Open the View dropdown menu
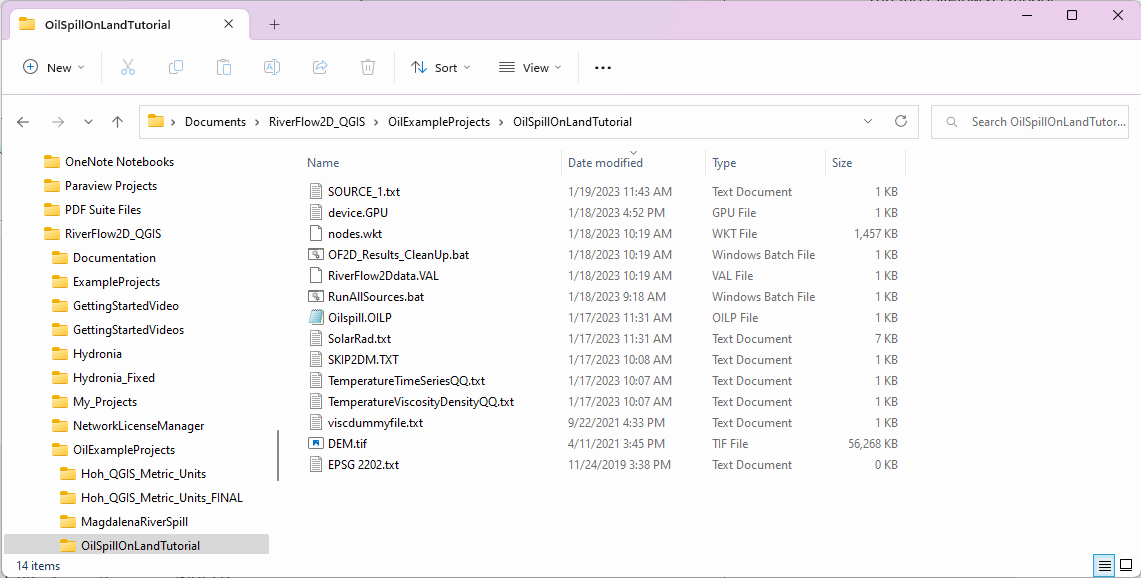This screenshot has width=1141, height=578. pos(530,68)
